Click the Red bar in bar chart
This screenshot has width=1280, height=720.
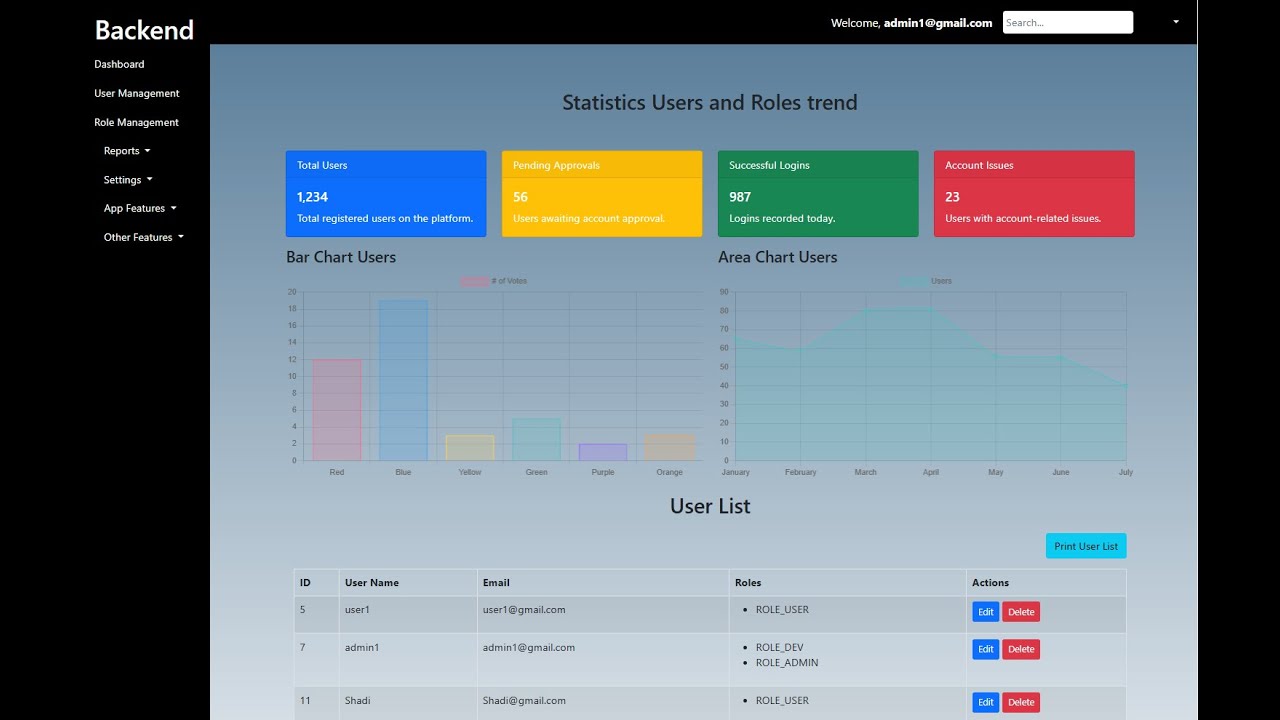[337, 410]
